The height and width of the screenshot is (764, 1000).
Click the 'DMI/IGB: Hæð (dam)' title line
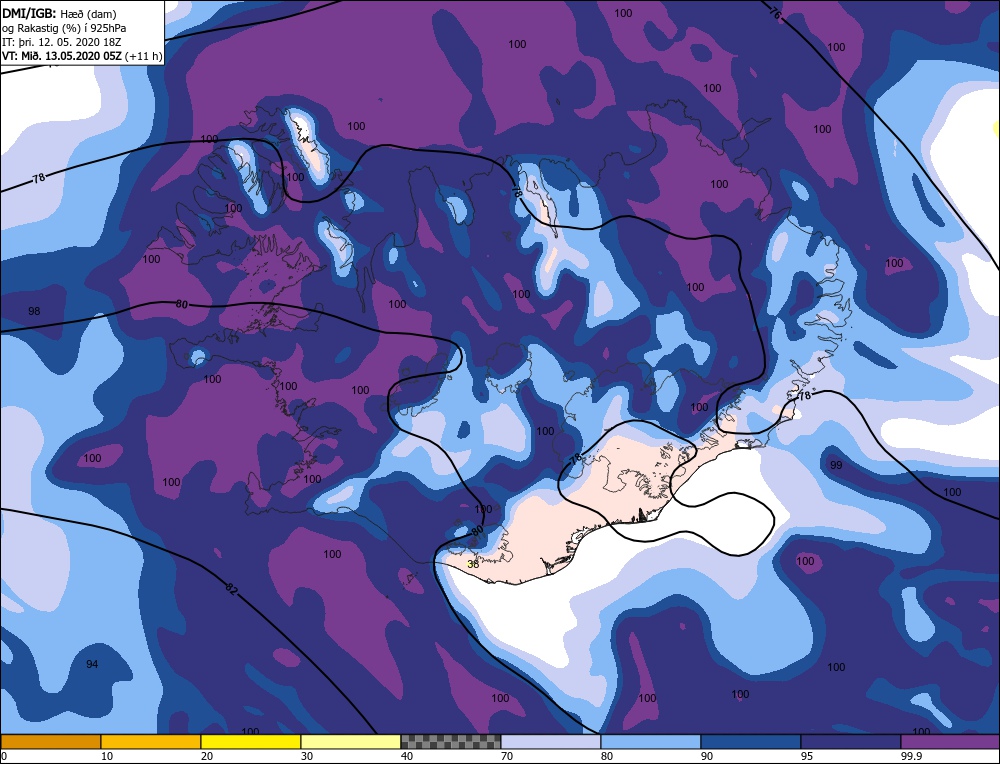59,13
